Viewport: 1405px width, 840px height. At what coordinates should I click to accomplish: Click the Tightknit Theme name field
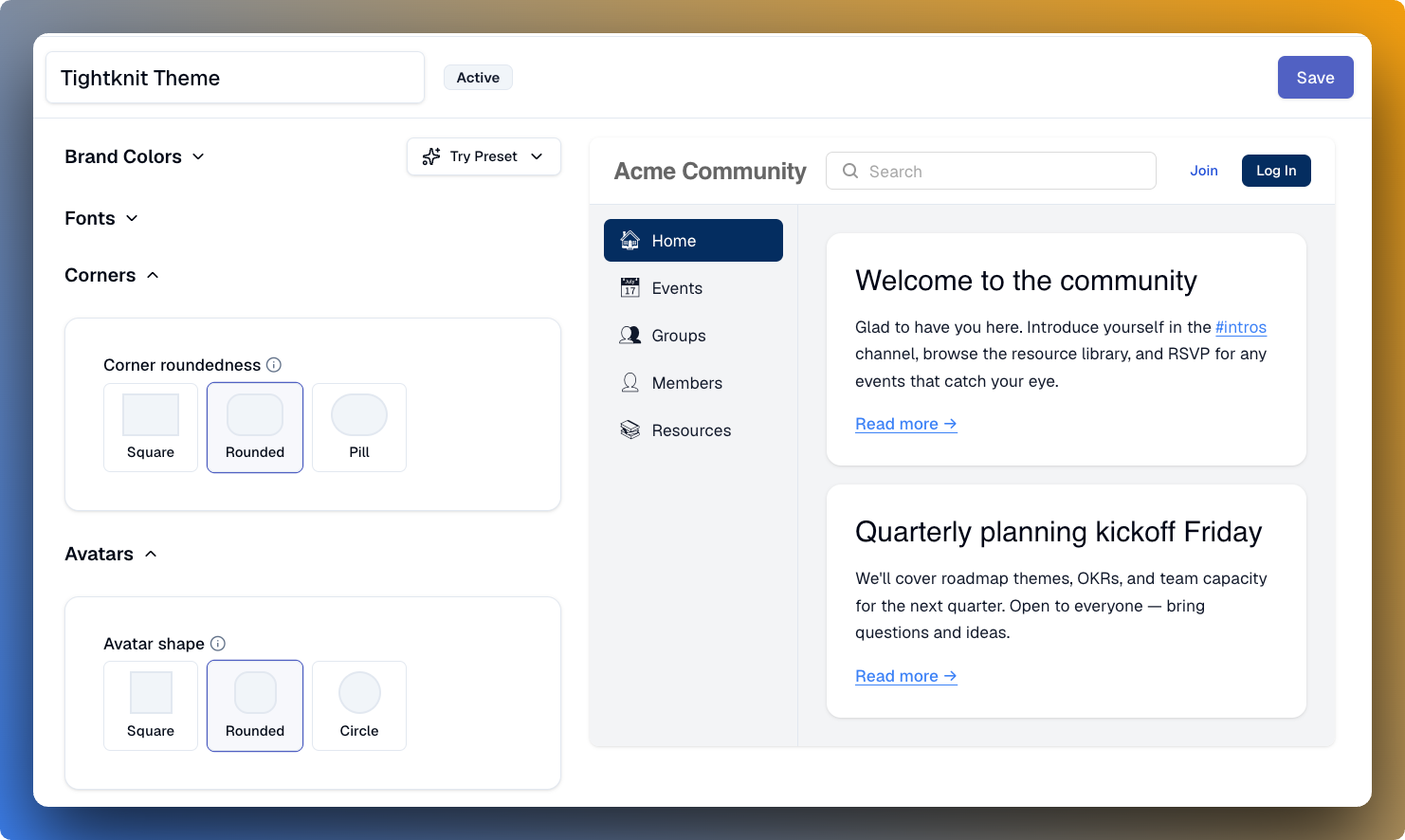[x=235, y=78]
